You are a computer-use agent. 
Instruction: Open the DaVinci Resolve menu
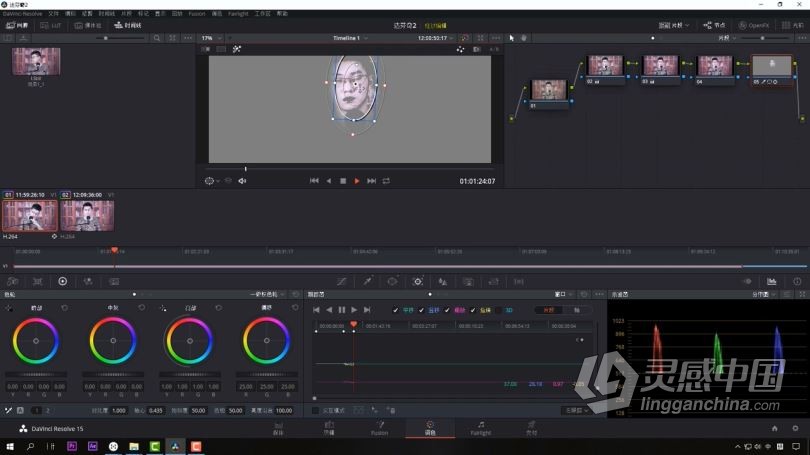[22, 13]
